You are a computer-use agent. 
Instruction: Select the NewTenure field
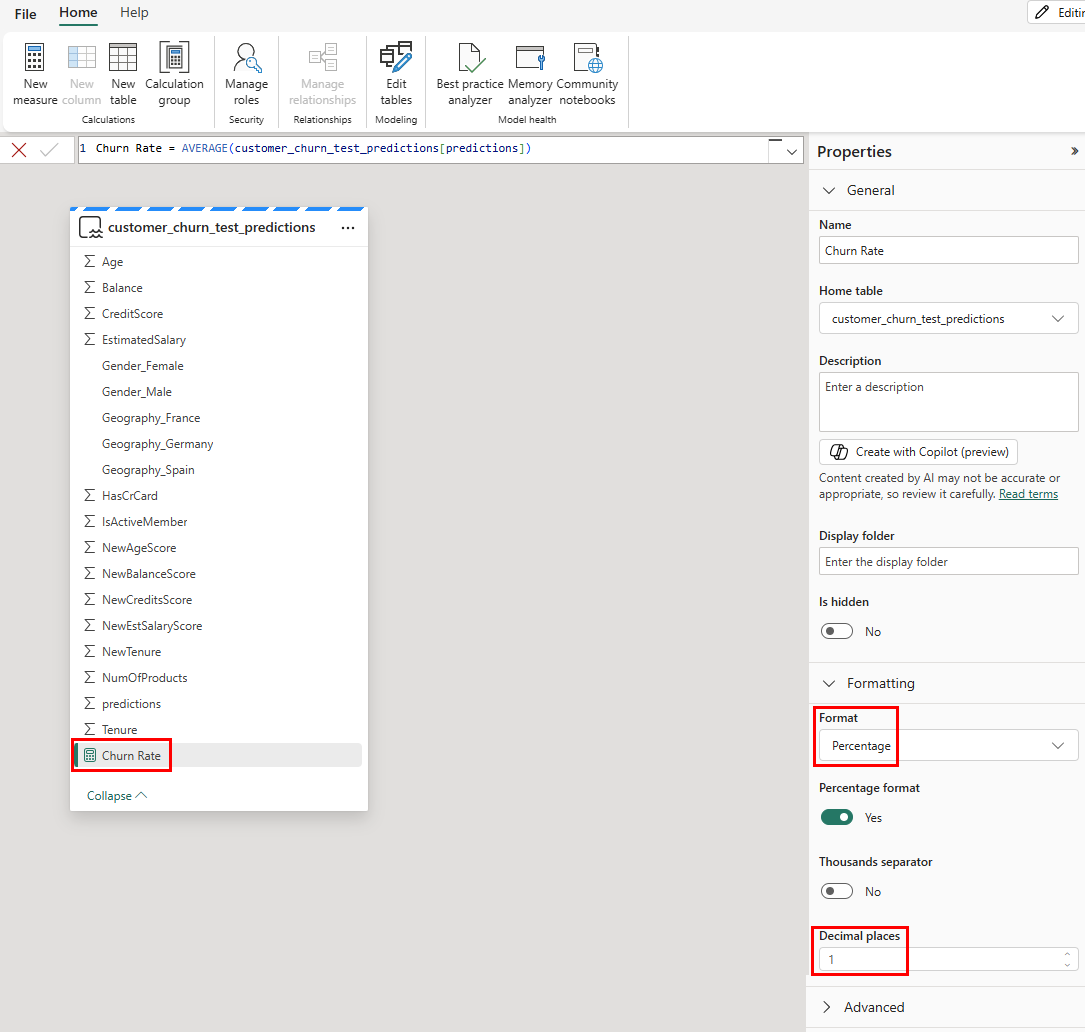click(131, 651)
